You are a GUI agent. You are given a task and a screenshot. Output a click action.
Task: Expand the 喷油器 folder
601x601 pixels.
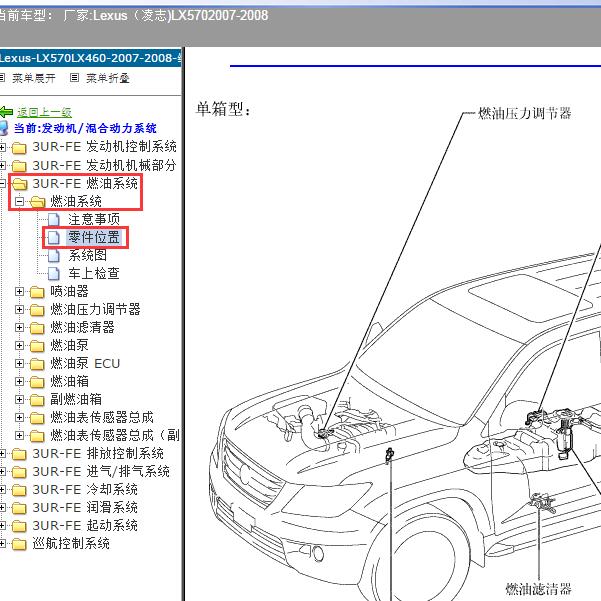[x=20, y=291]
